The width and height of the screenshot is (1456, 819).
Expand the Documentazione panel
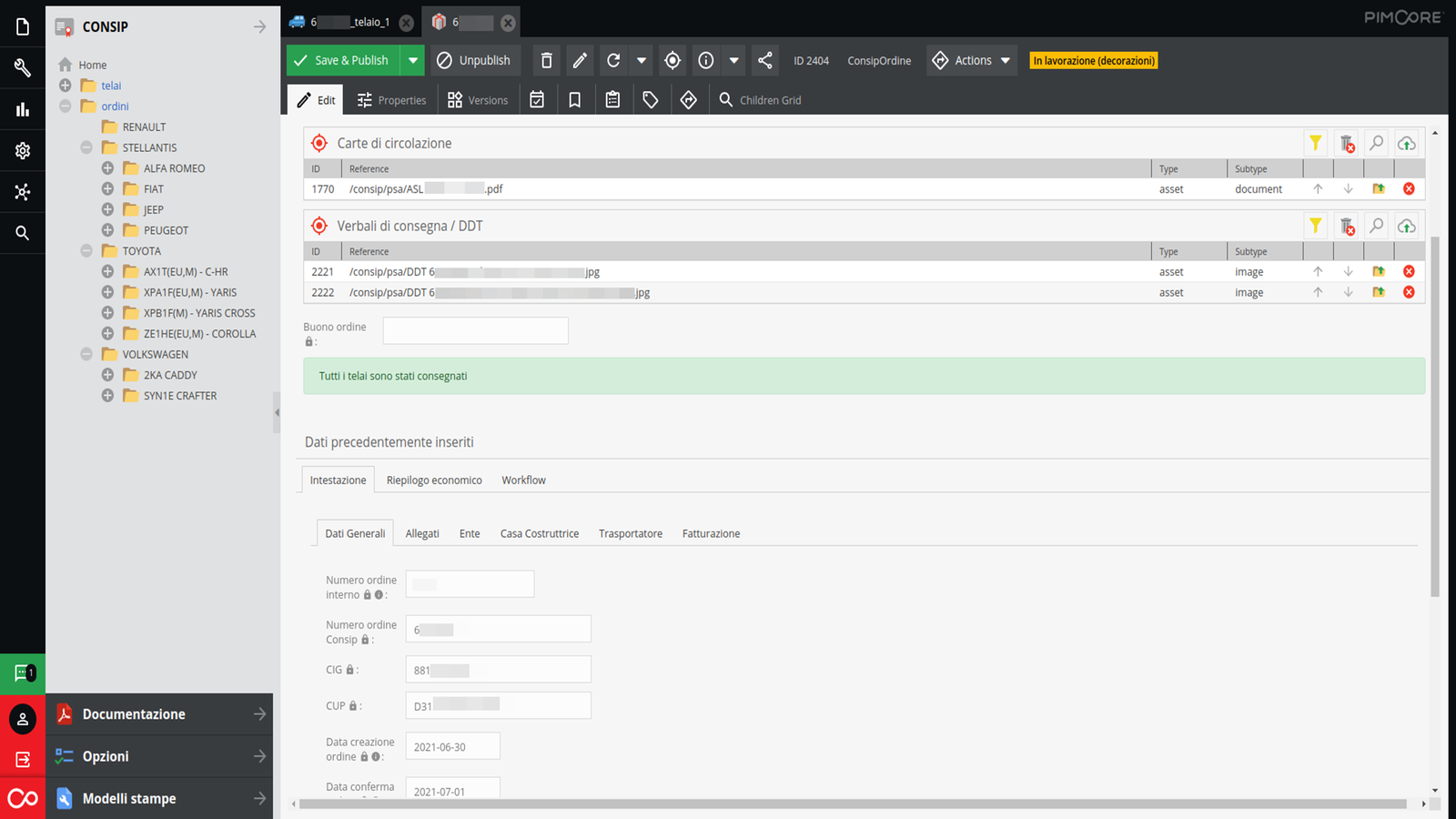coord(159,714)
